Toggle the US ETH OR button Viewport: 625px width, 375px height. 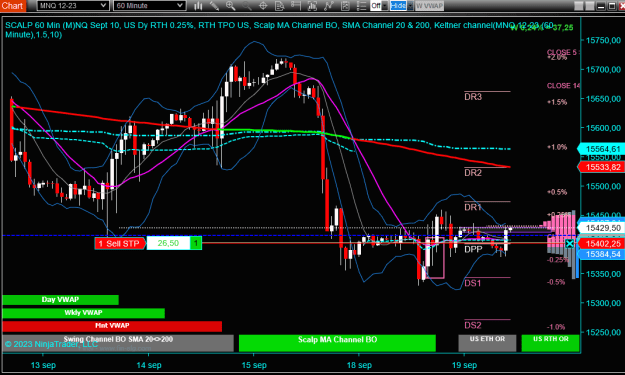point(487,343)
